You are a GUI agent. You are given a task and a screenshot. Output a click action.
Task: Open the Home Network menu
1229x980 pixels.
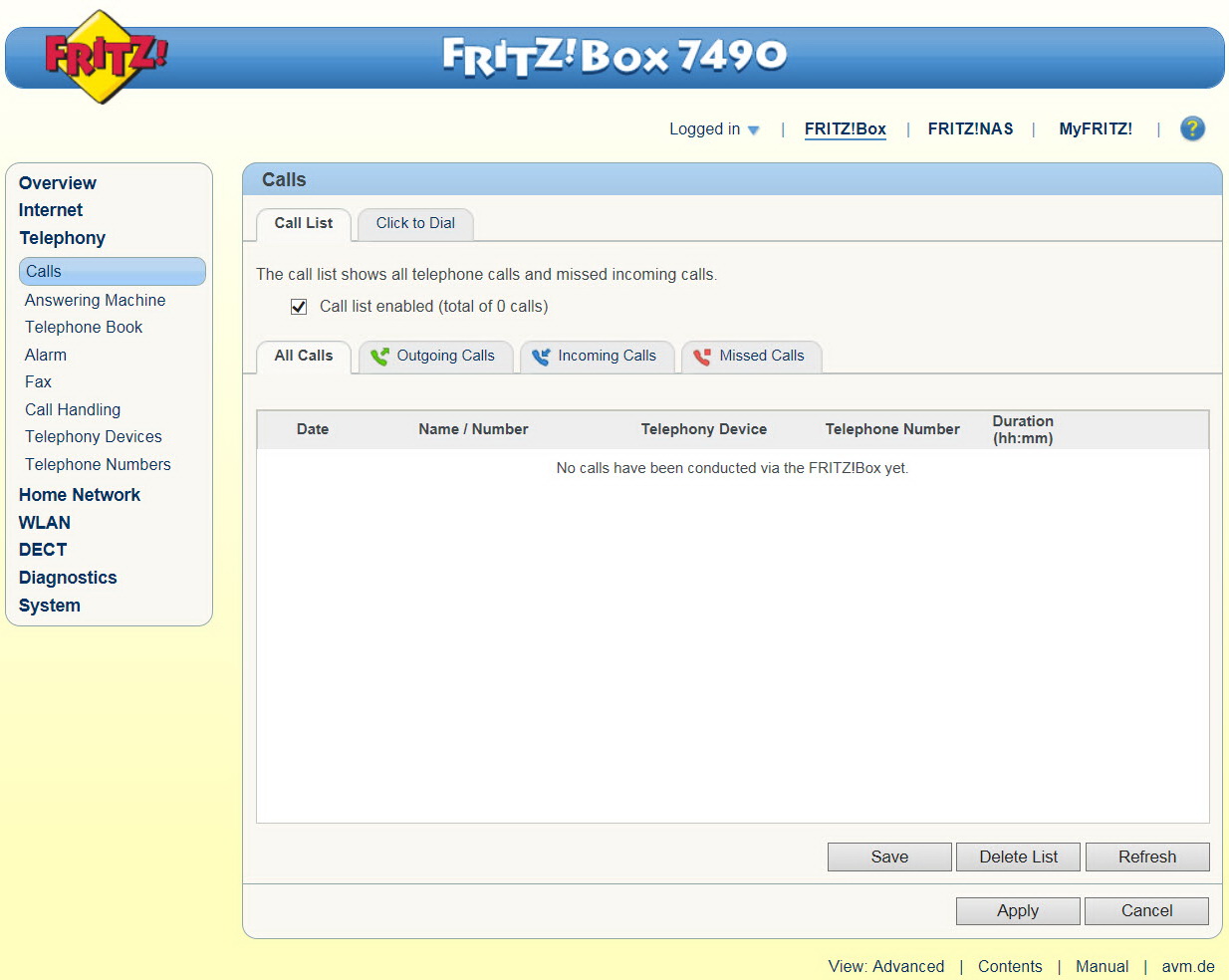coord(80,495)
